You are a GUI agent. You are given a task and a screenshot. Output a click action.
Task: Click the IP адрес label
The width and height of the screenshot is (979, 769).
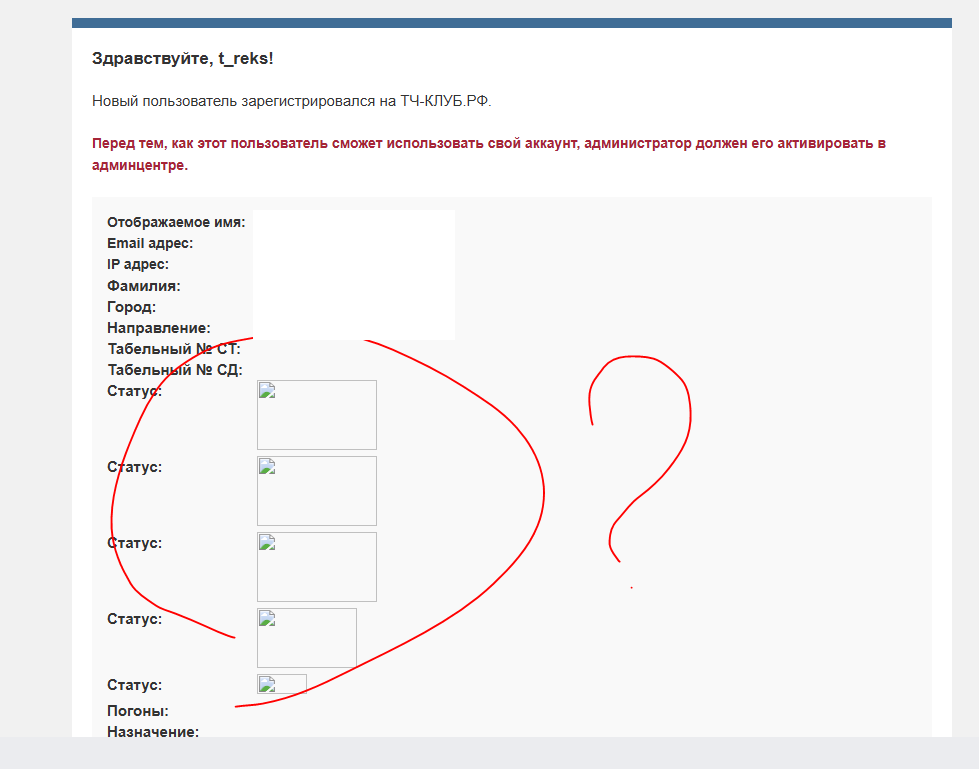138,264
